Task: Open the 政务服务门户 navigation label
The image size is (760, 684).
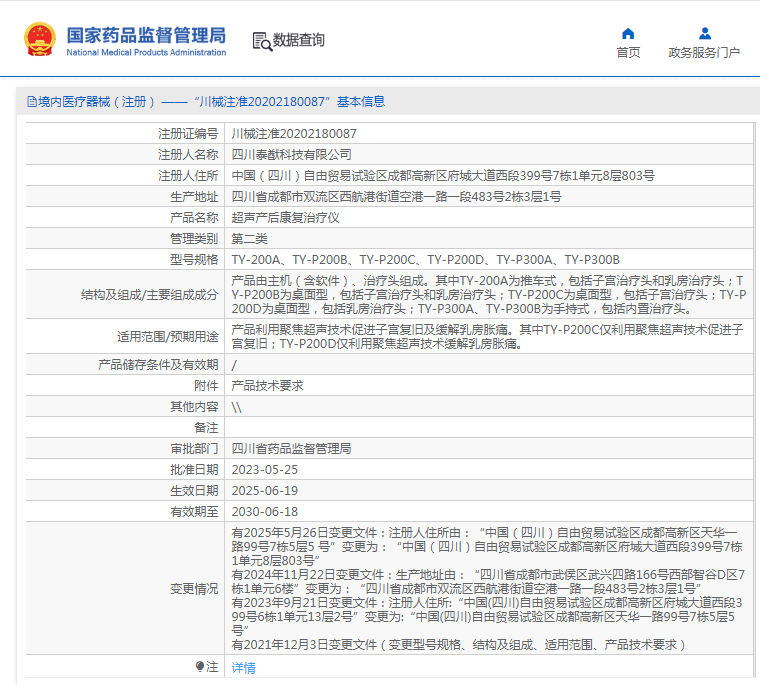Action: coord(704,53)
